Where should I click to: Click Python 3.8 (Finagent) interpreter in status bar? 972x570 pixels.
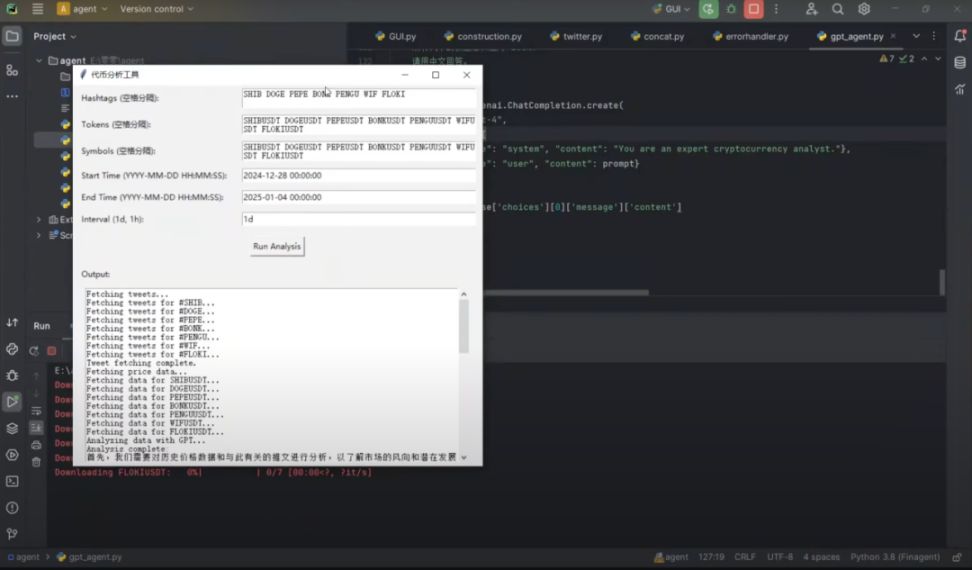coord(895,557)
